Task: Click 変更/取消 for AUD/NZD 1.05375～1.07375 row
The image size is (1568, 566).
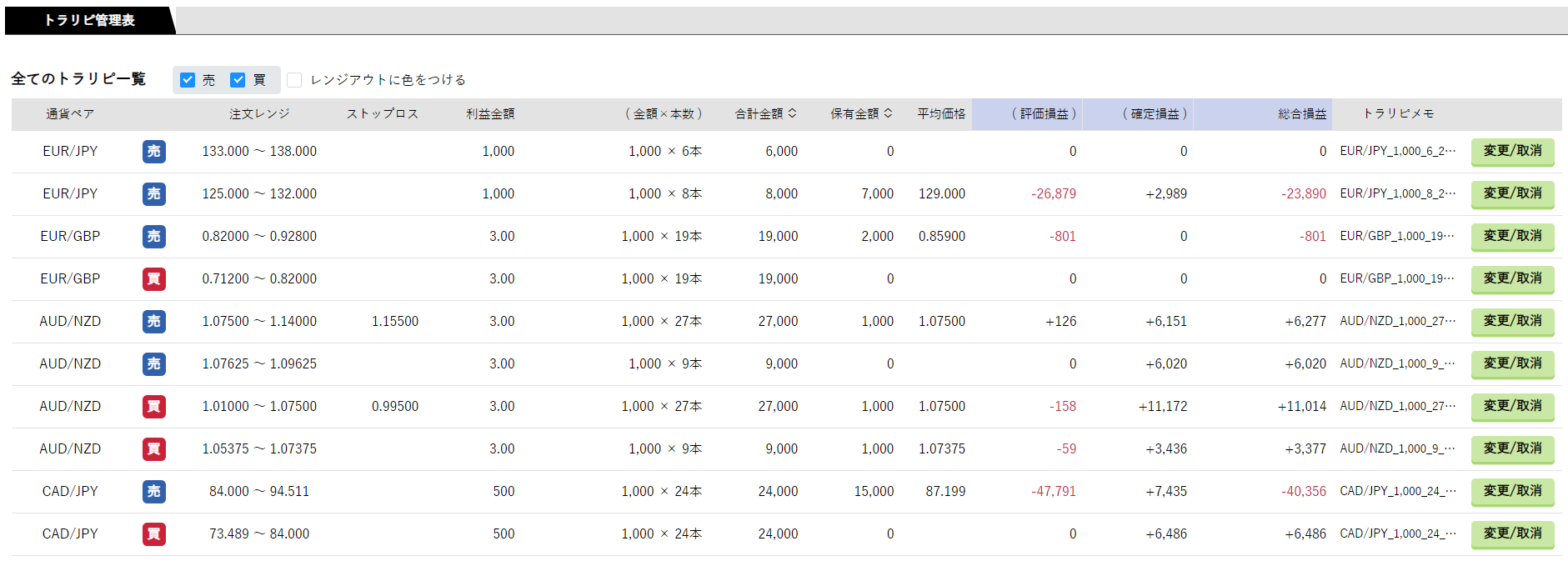Action: [1512, 449]
